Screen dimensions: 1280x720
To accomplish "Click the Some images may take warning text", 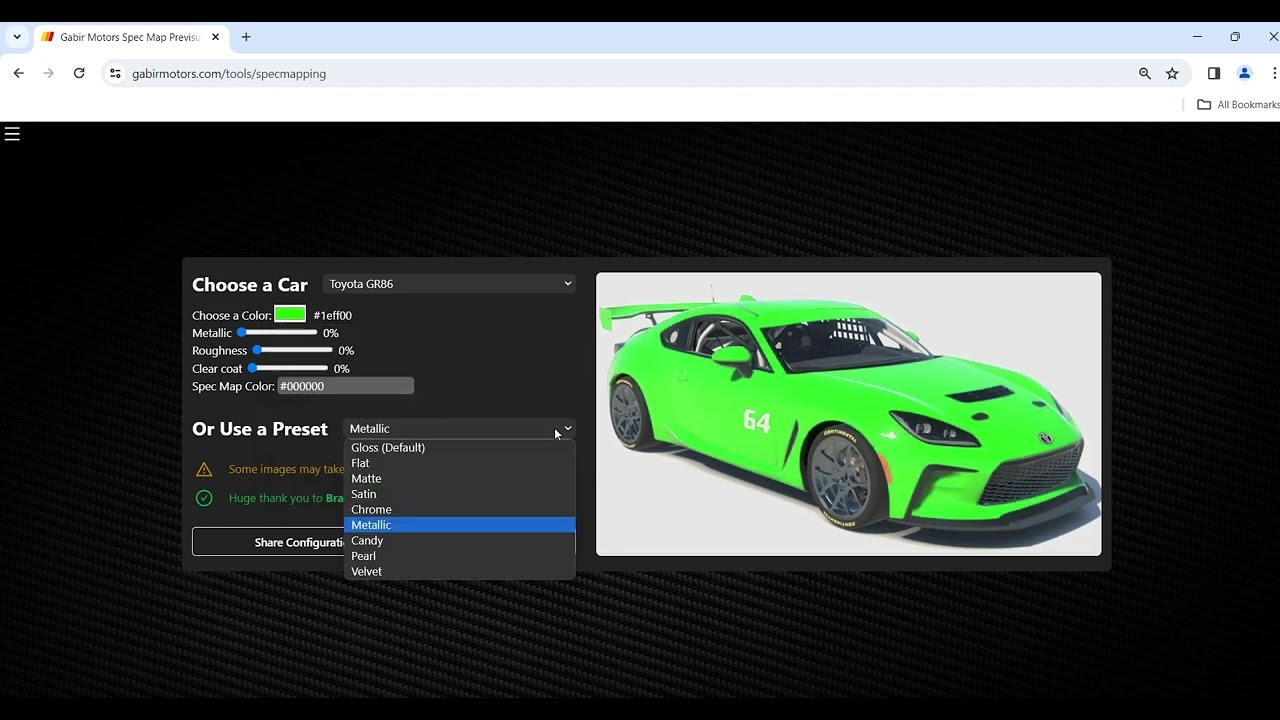I will tap(286, 469).
